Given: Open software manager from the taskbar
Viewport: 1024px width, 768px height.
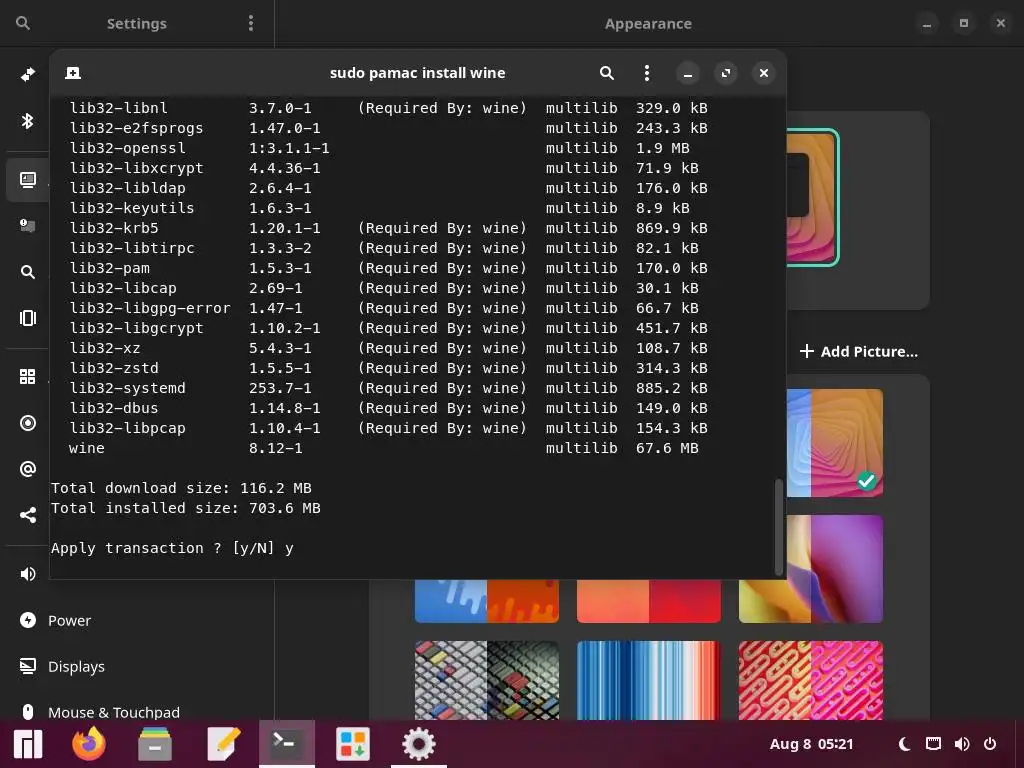Looking at the screenshot, I should pyautogui.click(x=353, y=744).
